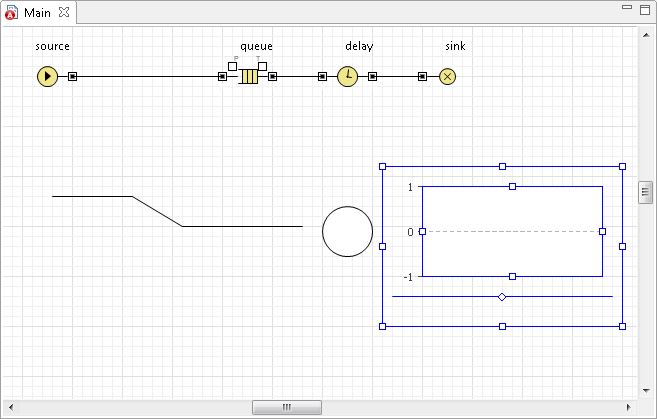The width and height of the screenshot is (657, 419).
Task: Click the horizontal scrollbar right arrow
Action: [x=629, y=407]
